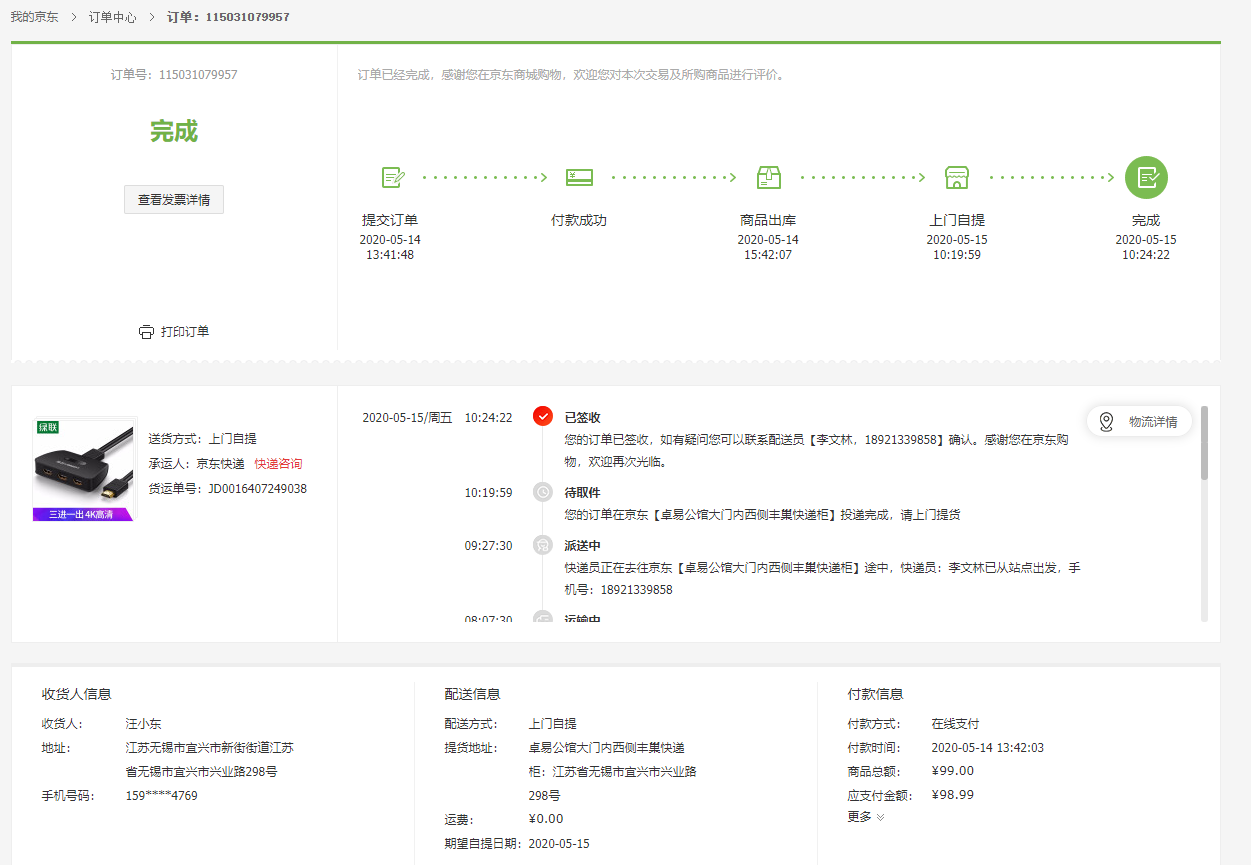Click the red signed (已签收) checkmark icon
The height and width of the screenshot is (865, 1251).
point(543,417)
